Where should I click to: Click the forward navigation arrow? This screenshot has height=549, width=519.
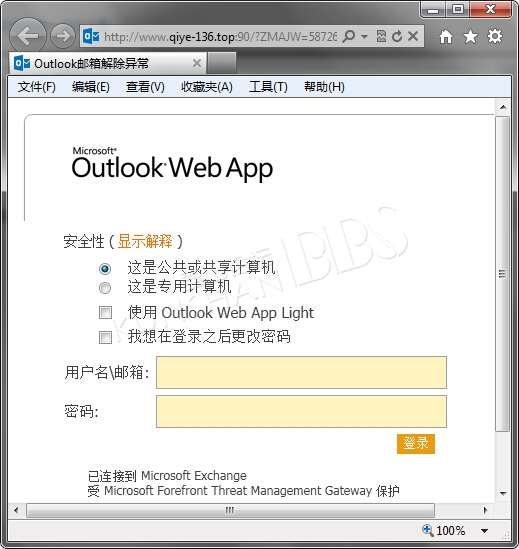pyautogui.click(x=63, y=36)
